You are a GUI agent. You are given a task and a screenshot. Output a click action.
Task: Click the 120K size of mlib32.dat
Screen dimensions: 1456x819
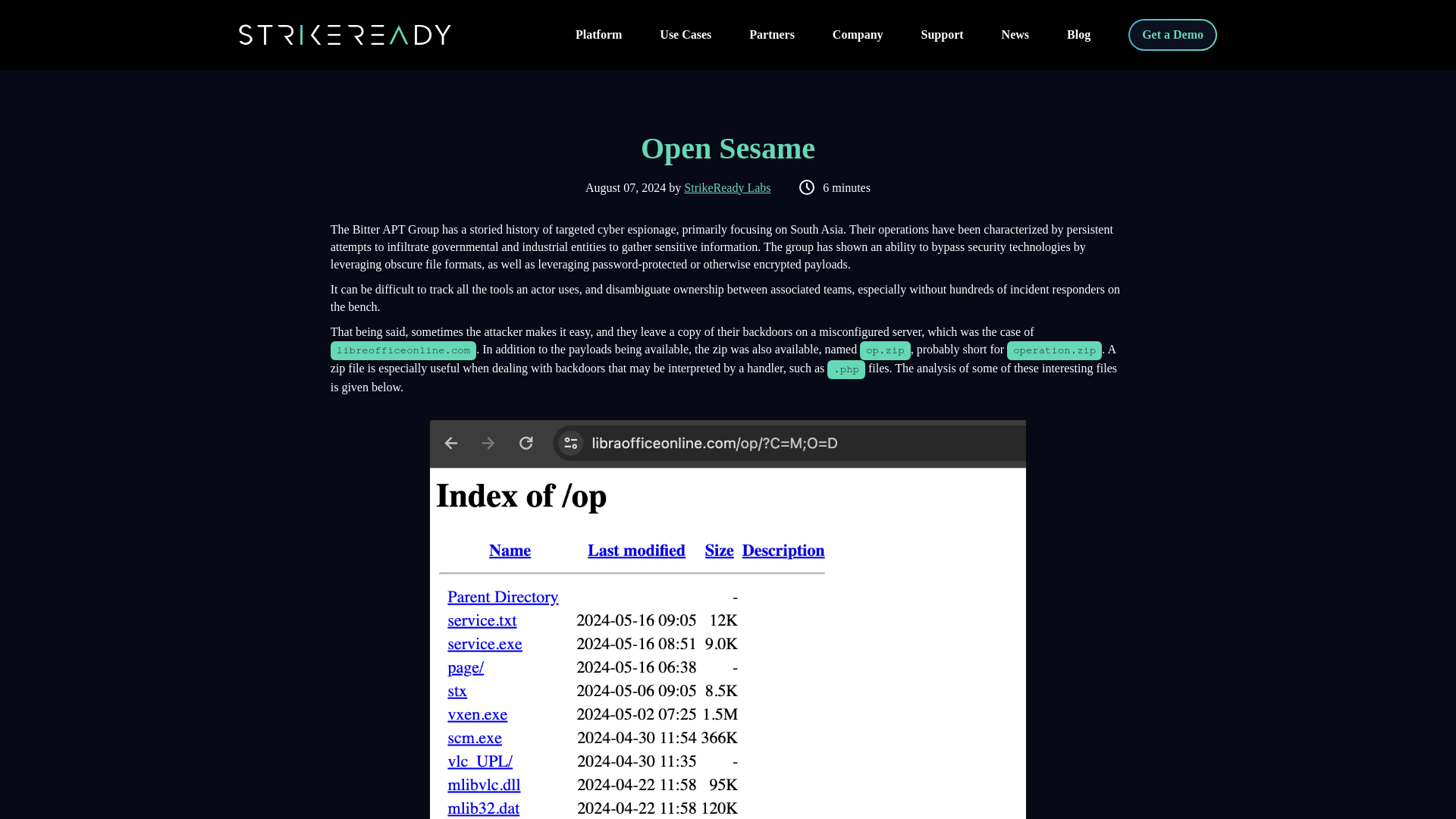pos(720,809)
